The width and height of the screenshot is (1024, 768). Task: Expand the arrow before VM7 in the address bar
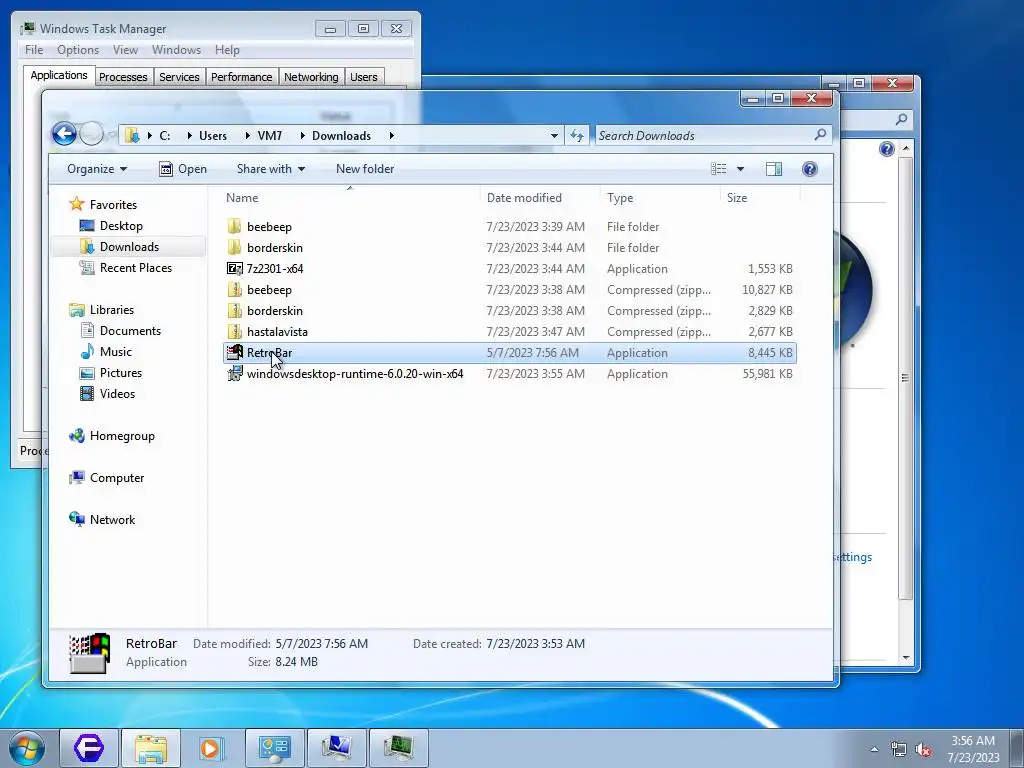tap(248, 136)
